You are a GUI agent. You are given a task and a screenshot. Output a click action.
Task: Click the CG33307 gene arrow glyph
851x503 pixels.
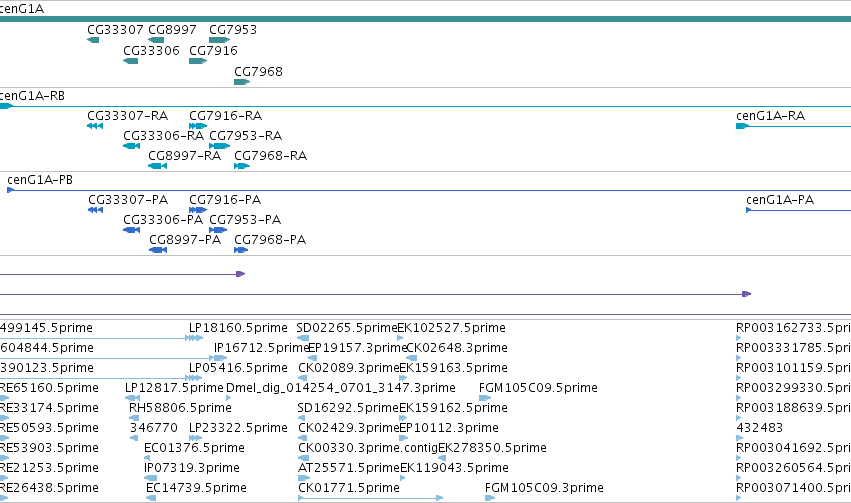coord(93,40)
